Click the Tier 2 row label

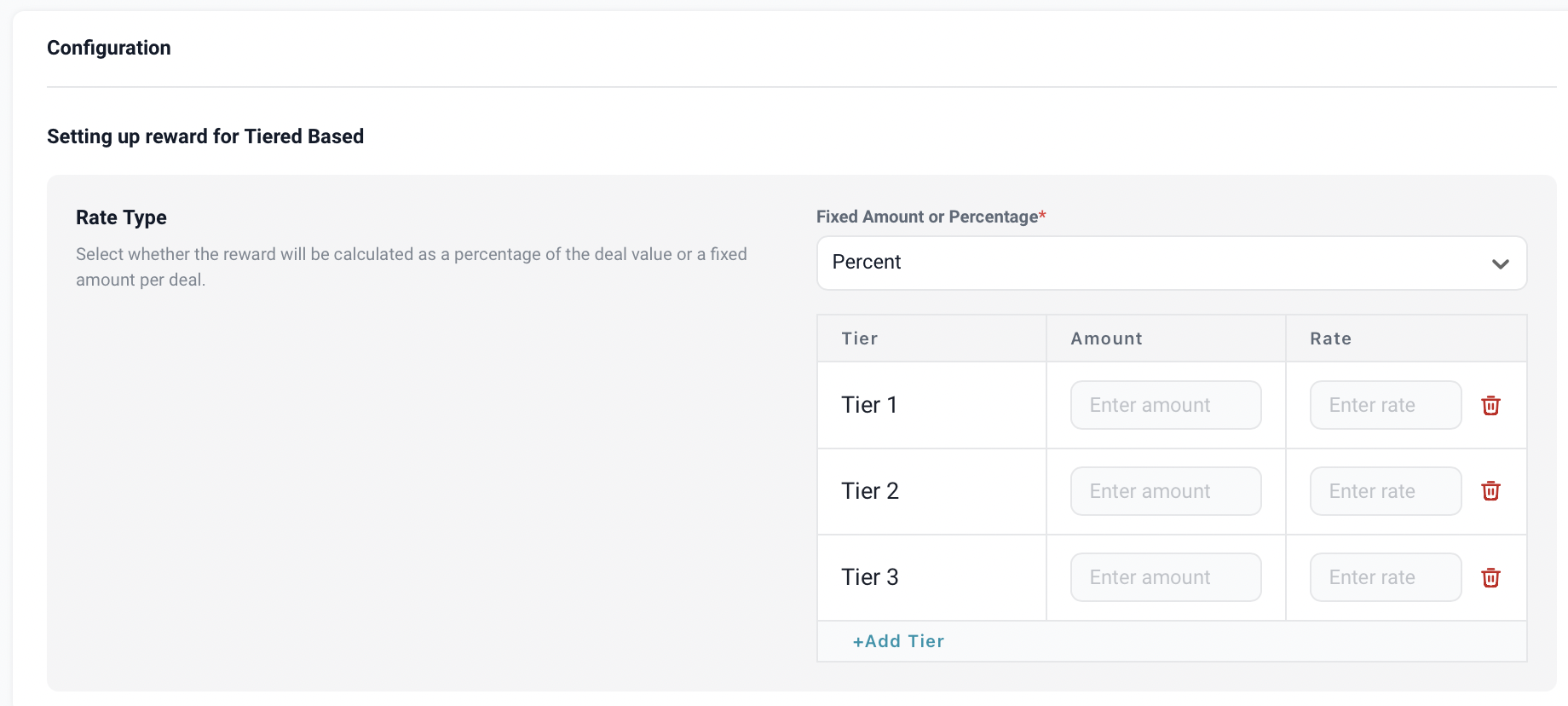click(870, 491)
